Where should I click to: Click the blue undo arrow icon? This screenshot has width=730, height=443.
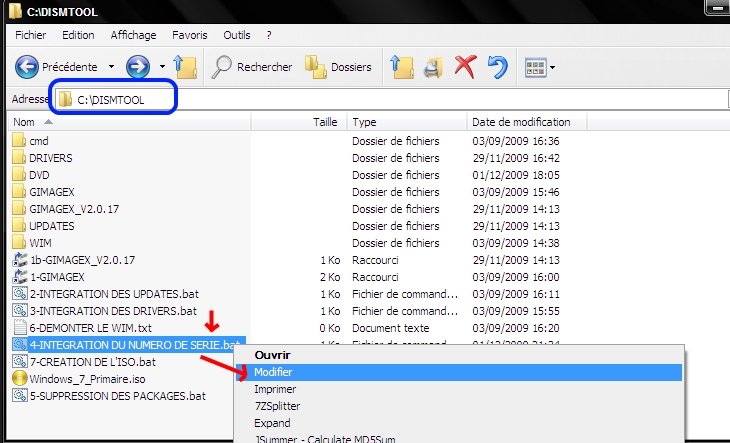[x=496, y=67]
